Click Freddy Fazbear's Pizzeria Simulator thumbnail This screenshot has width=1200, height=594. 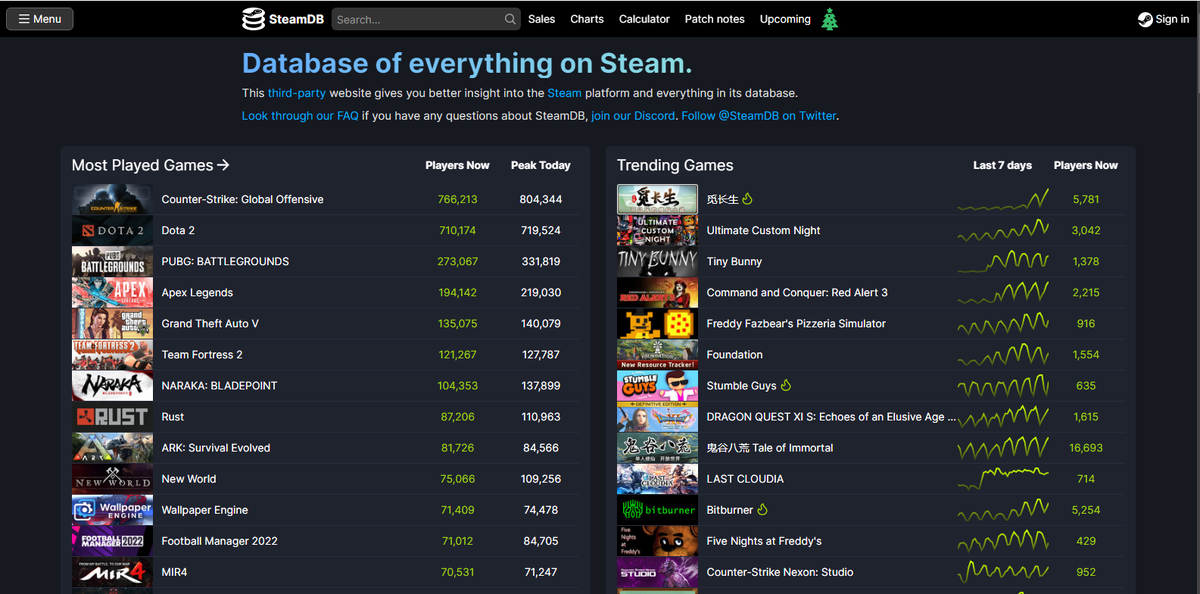point(657,323)
